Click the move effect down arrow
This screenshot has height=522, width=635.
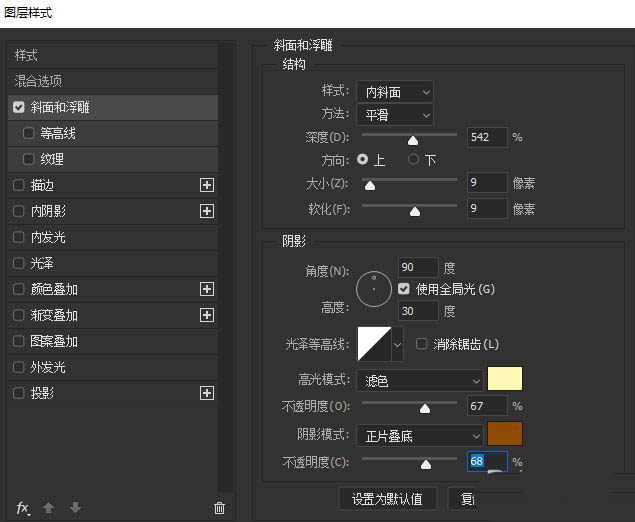(76, 508)
